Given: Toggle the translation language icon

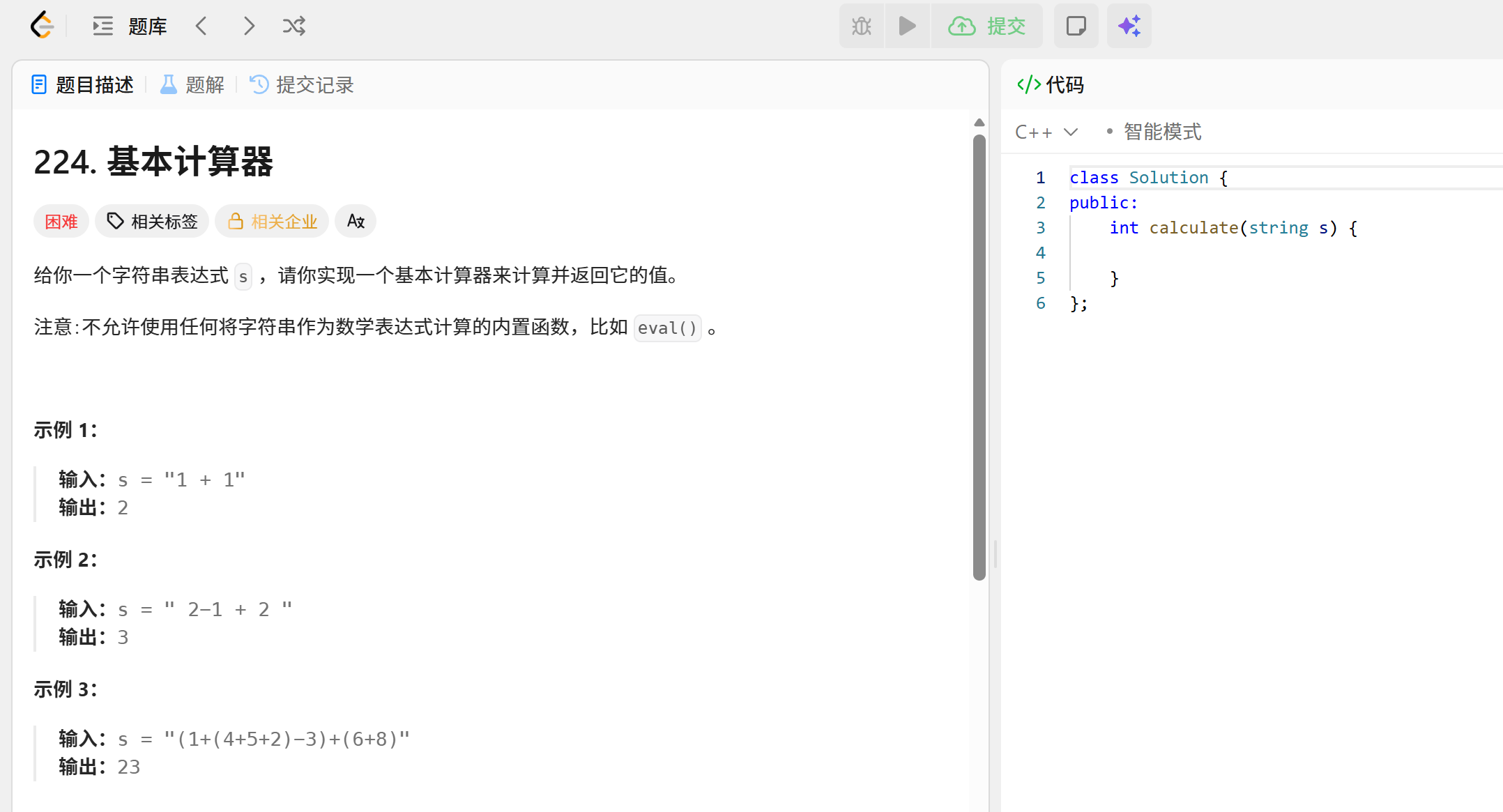Looking at the screenshot, I should 356,222.
